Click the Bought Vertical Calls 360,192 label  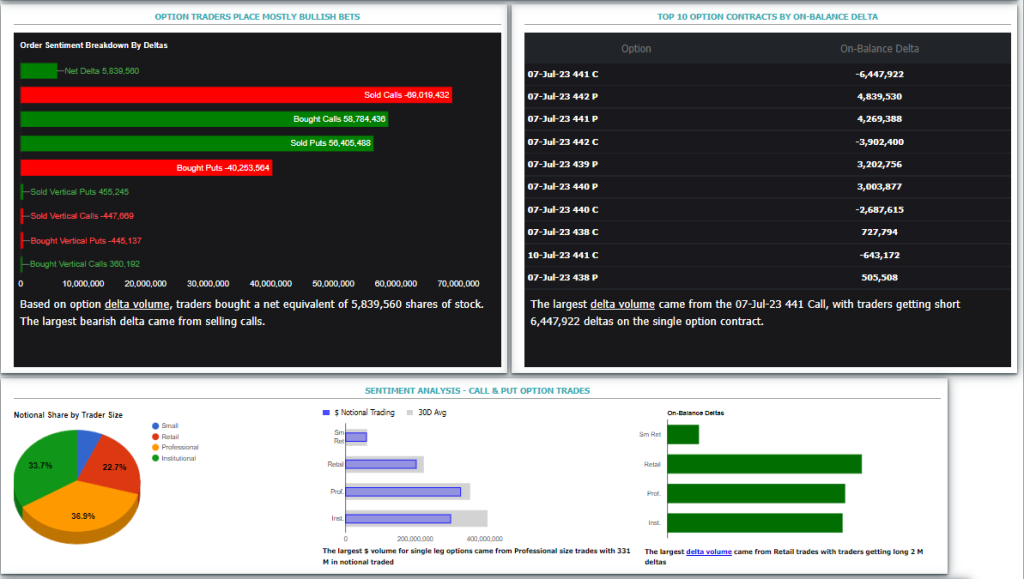[84, 264]
